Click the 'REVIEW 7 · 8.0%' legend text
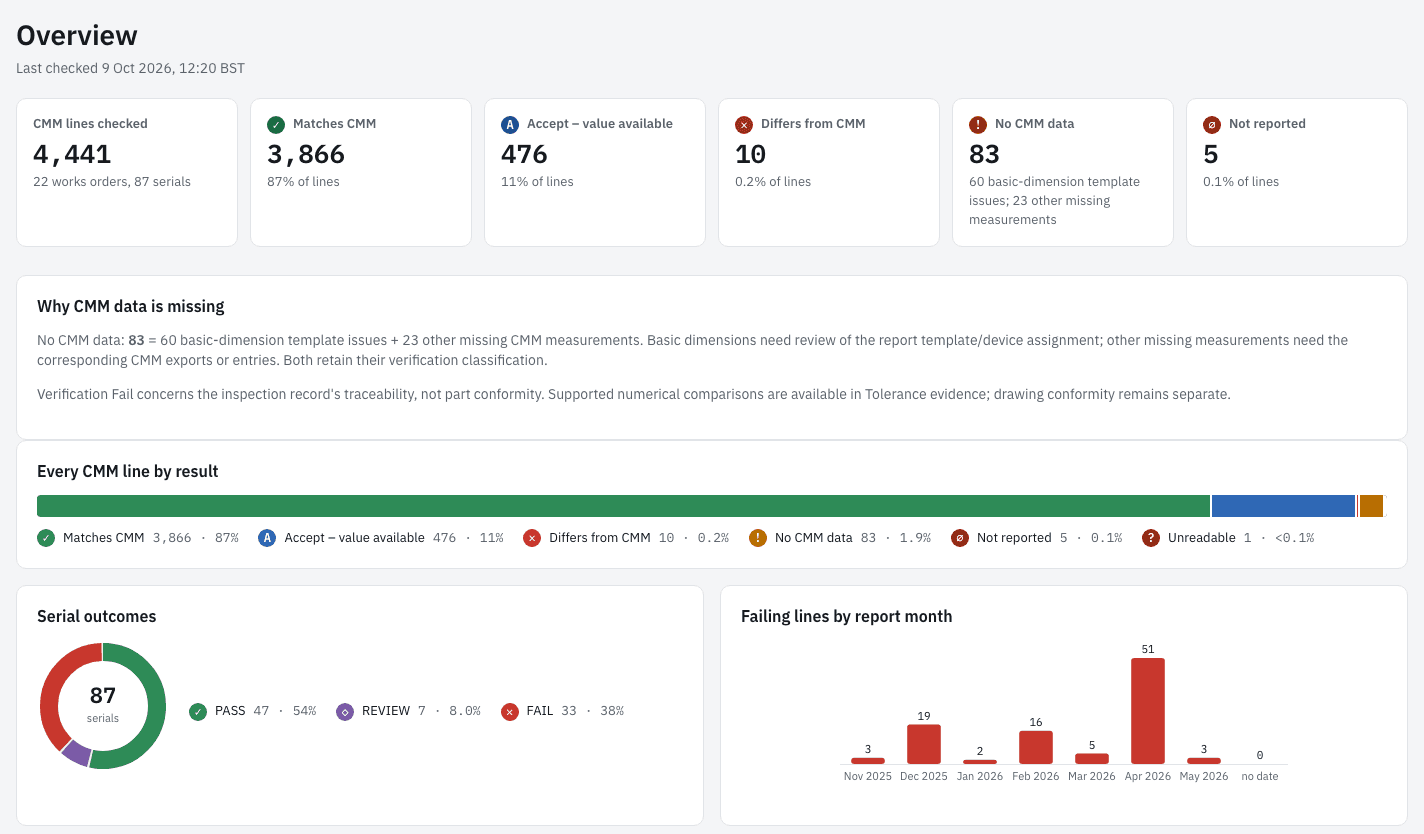 (x=421, y=711)
